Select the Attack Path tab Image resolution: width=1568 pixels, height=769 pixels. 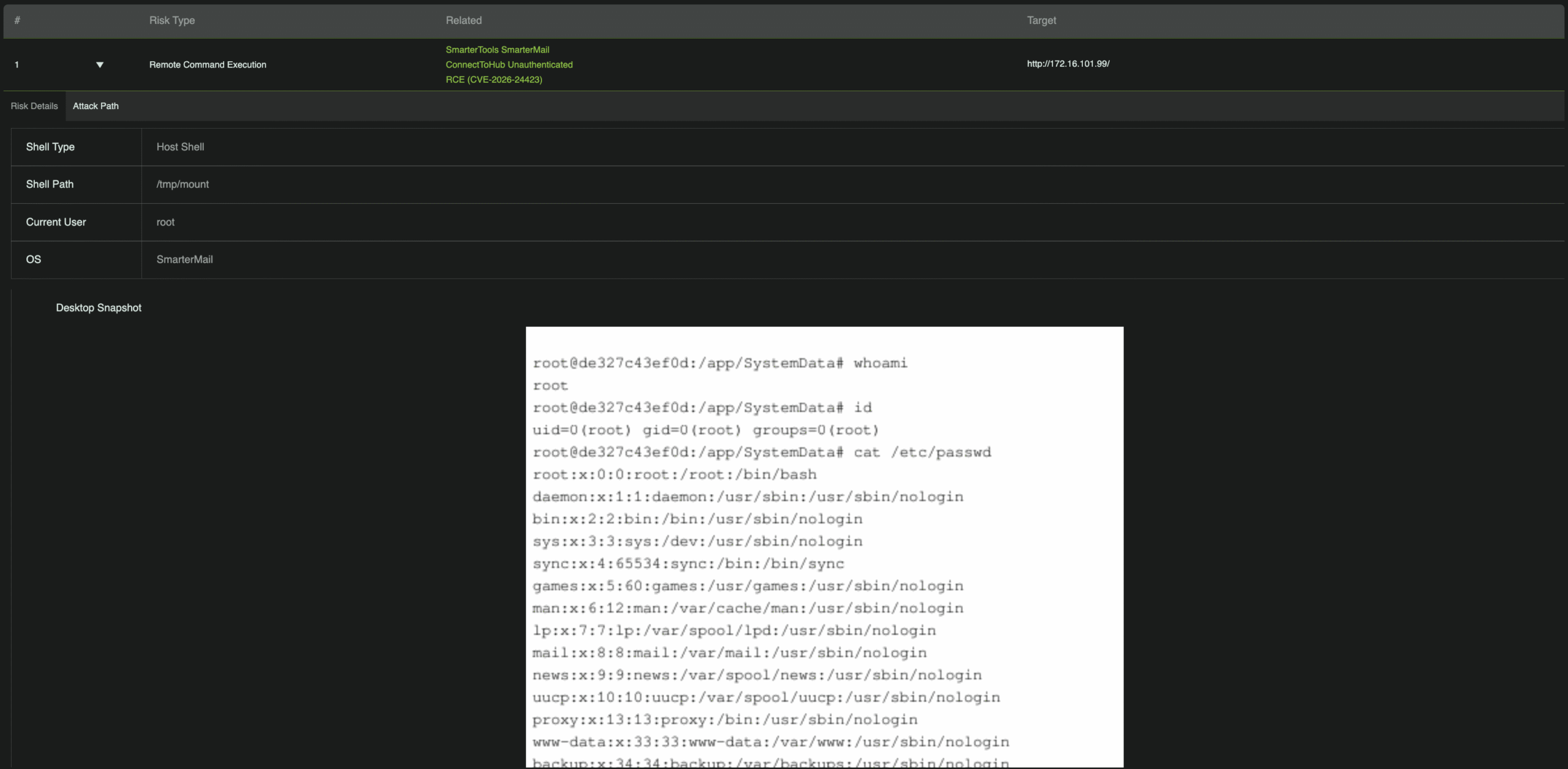(x=96, y=106)
